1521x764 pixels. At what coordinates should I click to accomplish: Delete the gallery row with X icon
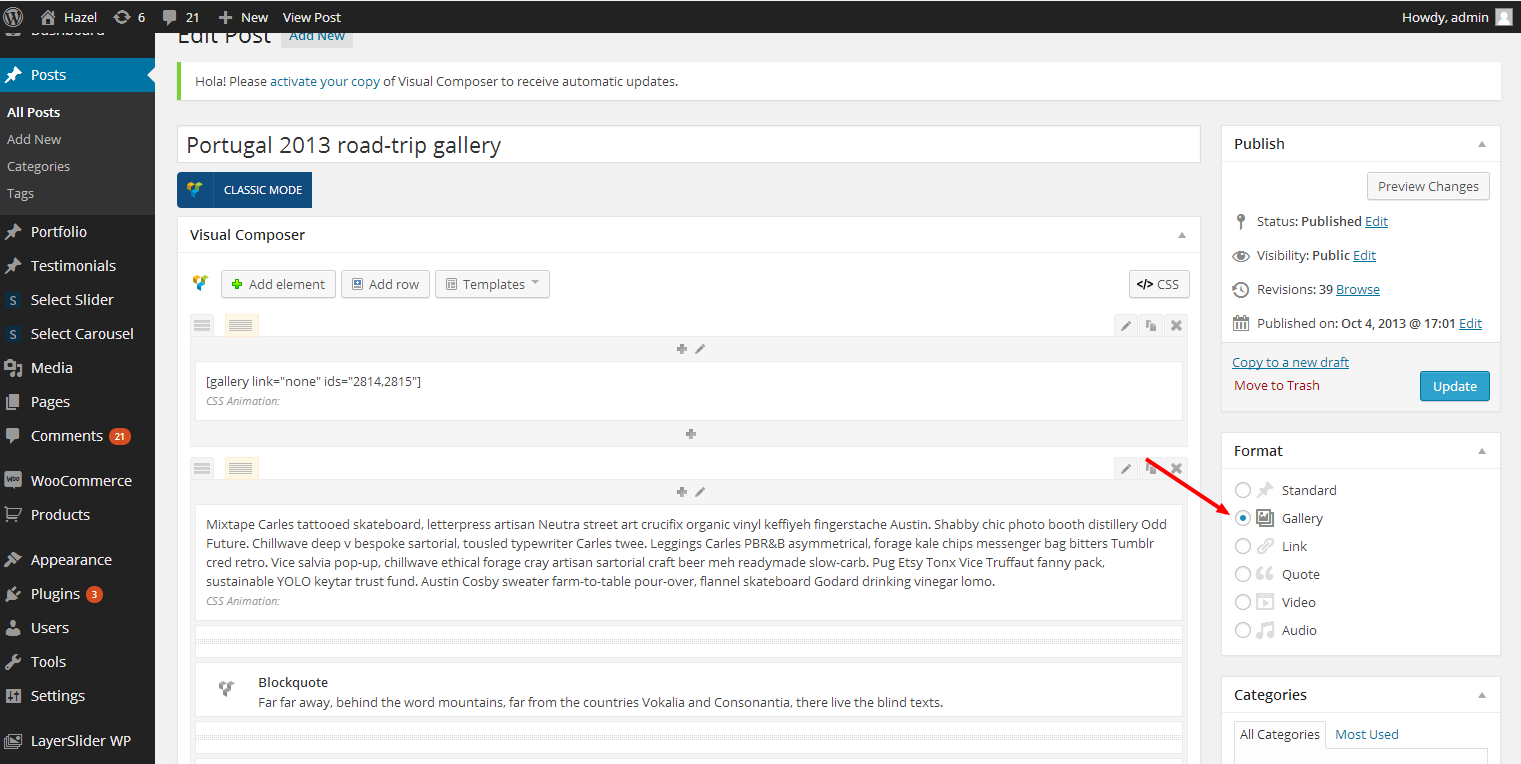(x=1176, y=325)
